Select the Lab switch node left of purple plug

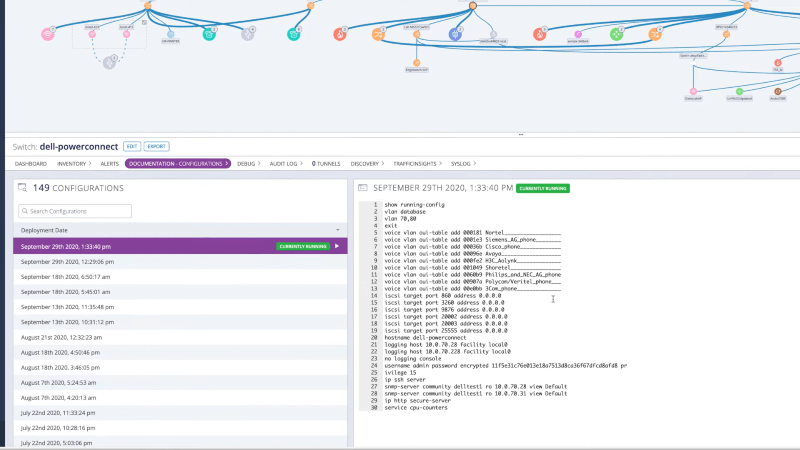(416, 34)
